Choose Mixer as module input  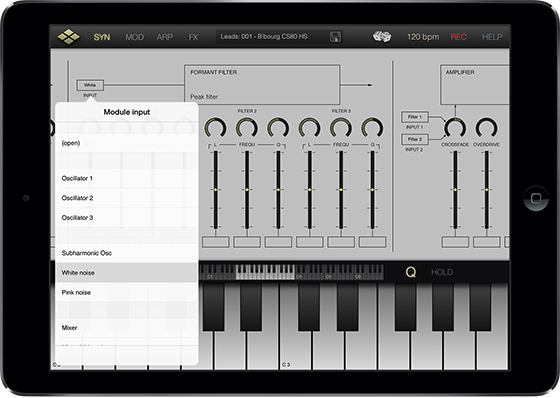tap(126, 327)
